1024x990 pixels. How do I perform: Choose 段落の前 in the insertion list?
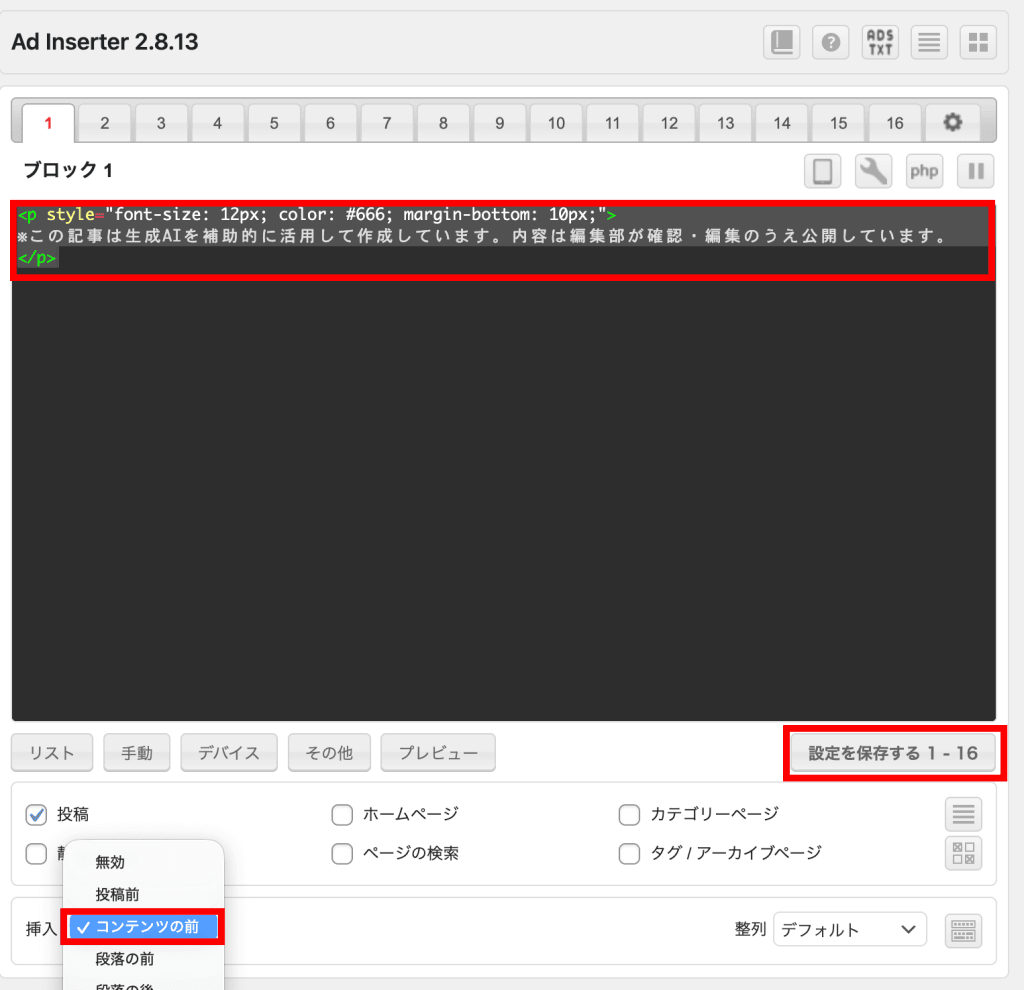(x=125, y=959)
